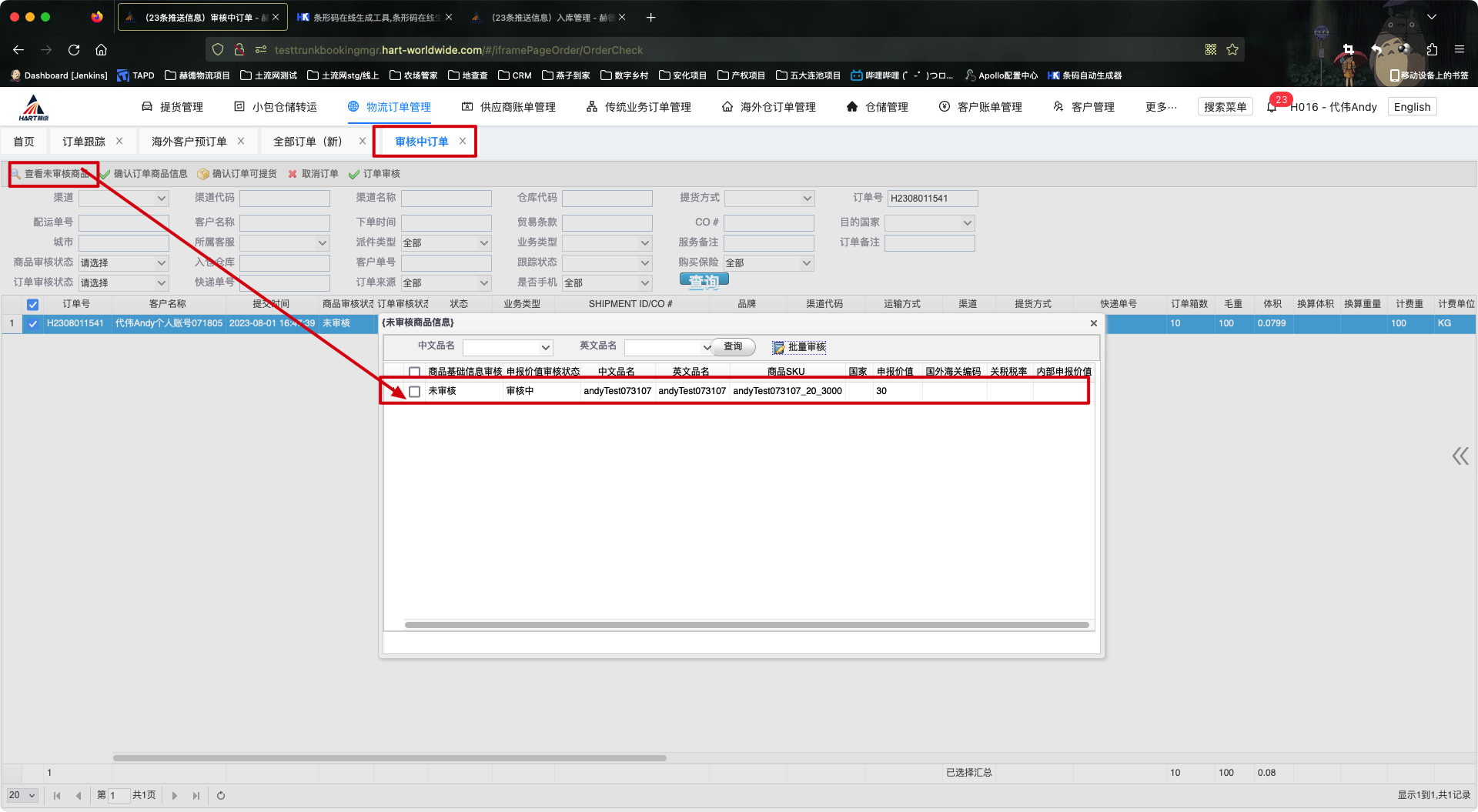The image size is (1478, 812).
Task: Expand the side panel with double-chevron icon
Action: click(x=1460, y=456)
